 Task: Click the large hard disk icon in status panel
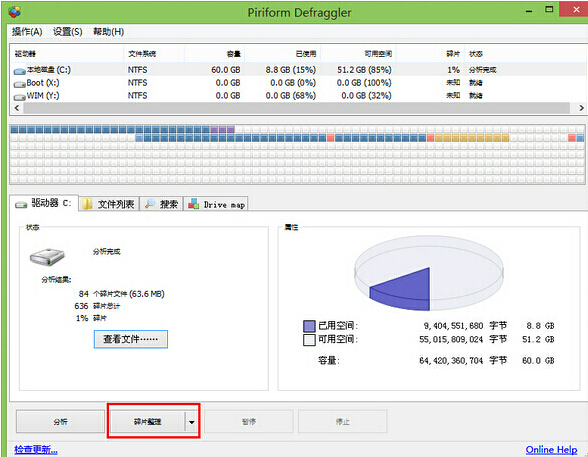[x=47, y=257]
